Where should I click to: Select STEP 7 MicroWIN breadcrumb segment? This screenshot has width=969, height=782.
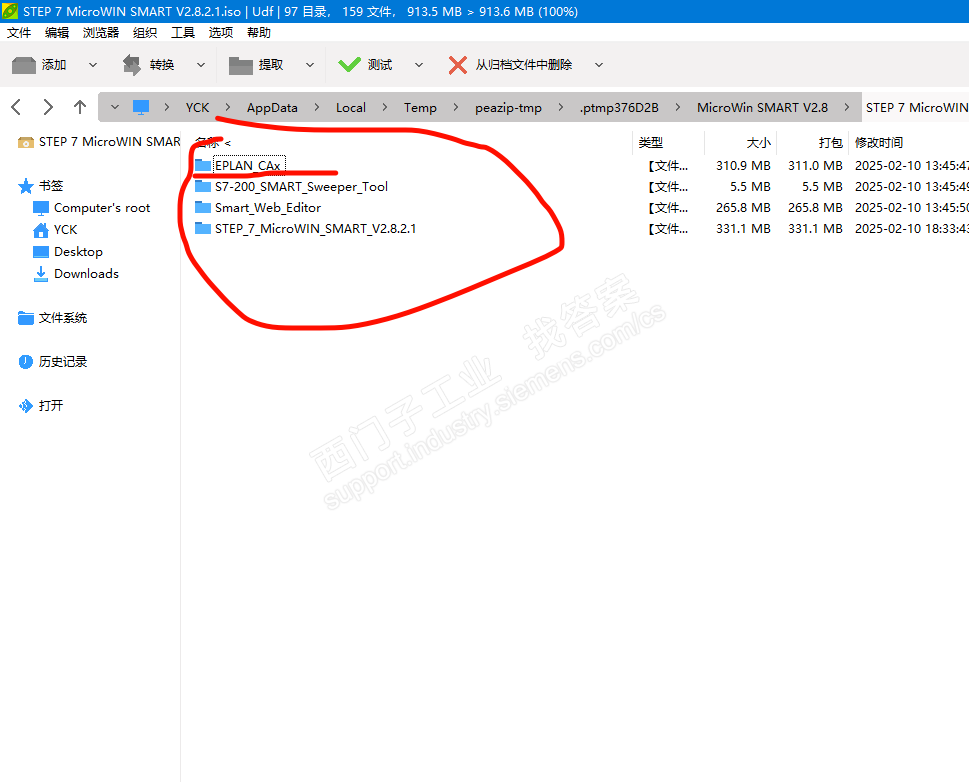(916, 108)
